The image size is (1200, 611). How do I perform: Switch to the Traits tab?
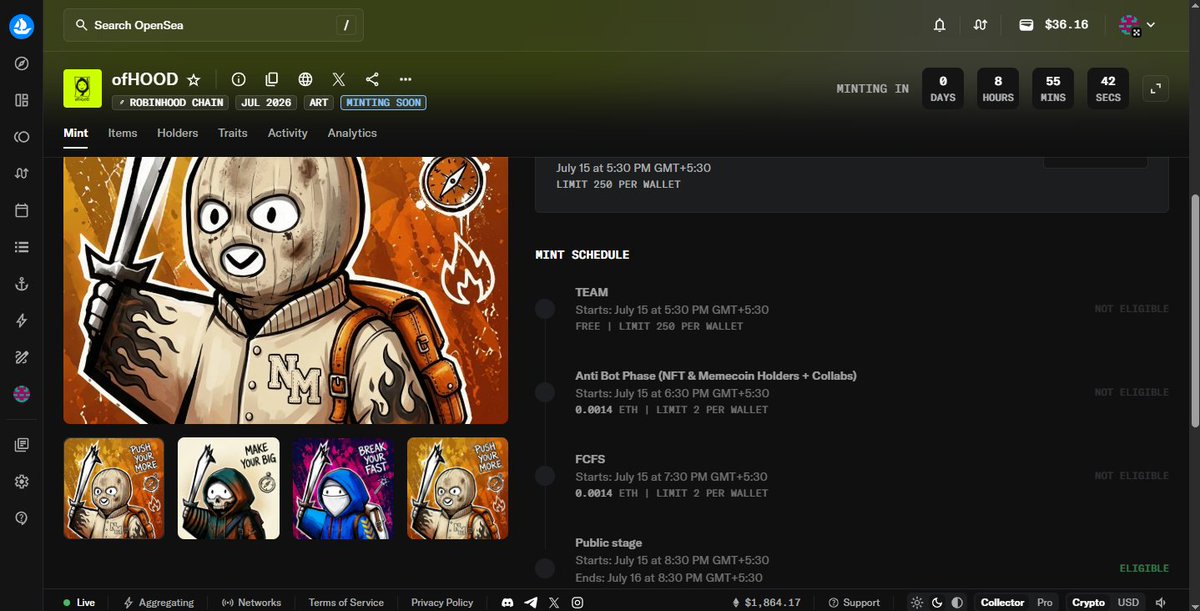pyautogui.click(x=233, y=133)
